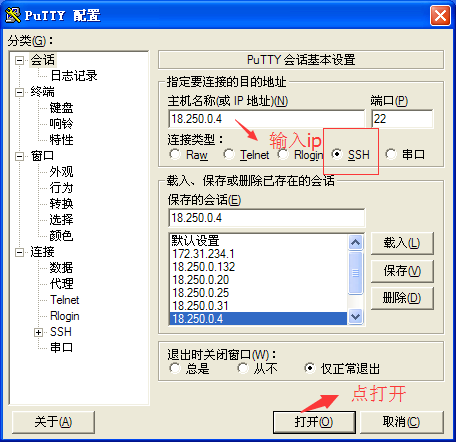Collapse the 会话 tree node

[x=20, y=60]
